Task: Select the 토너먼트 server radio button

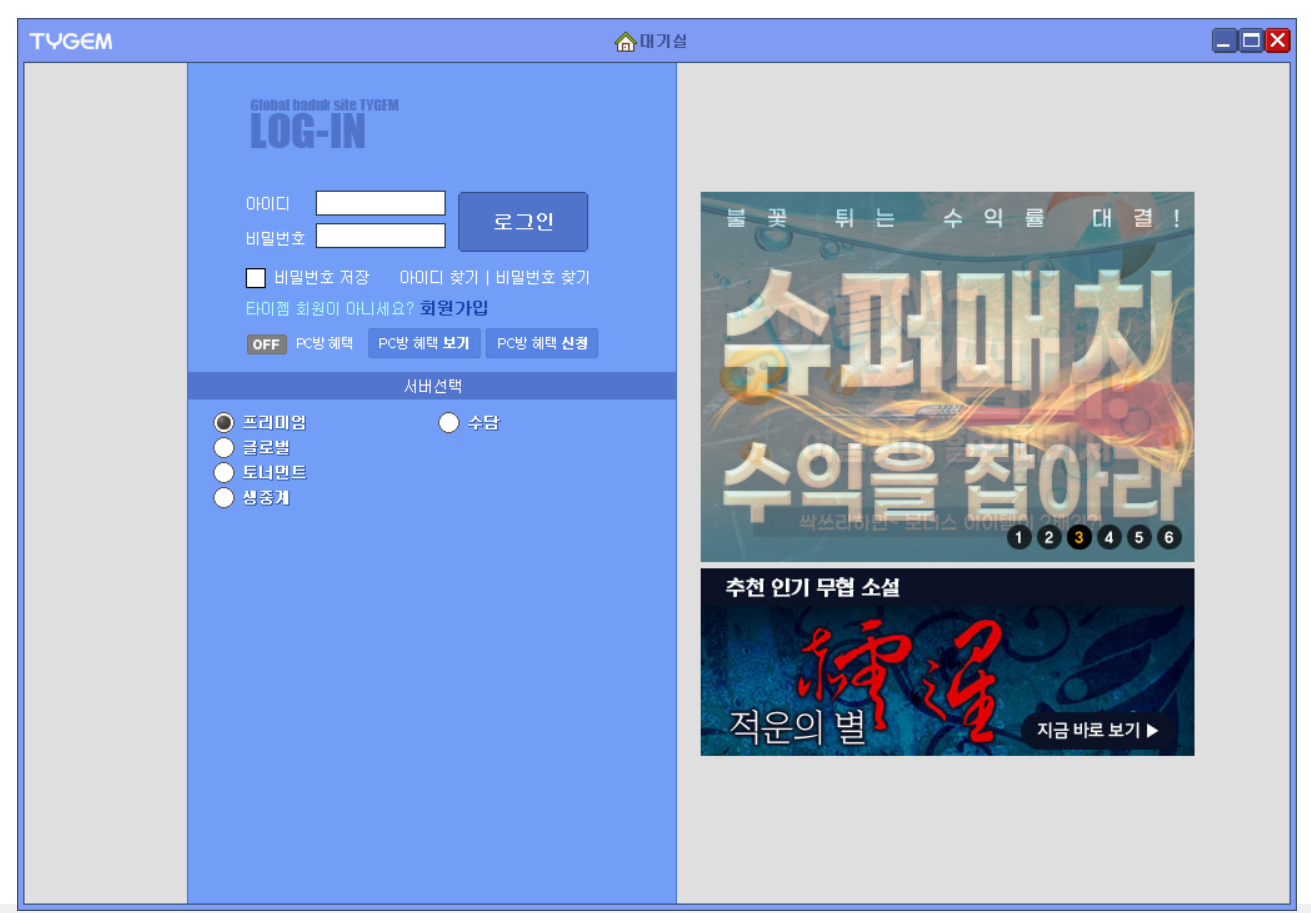Action: 224,473
